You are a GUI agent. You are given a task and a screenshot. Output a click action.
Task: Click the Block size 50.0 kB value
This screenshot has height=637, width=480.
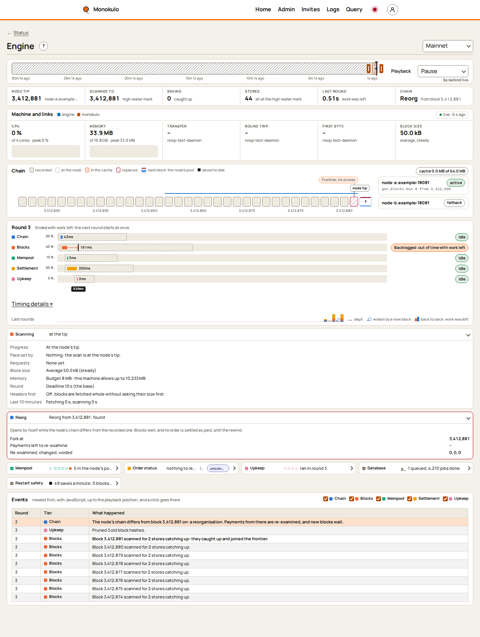click(411, 133)
